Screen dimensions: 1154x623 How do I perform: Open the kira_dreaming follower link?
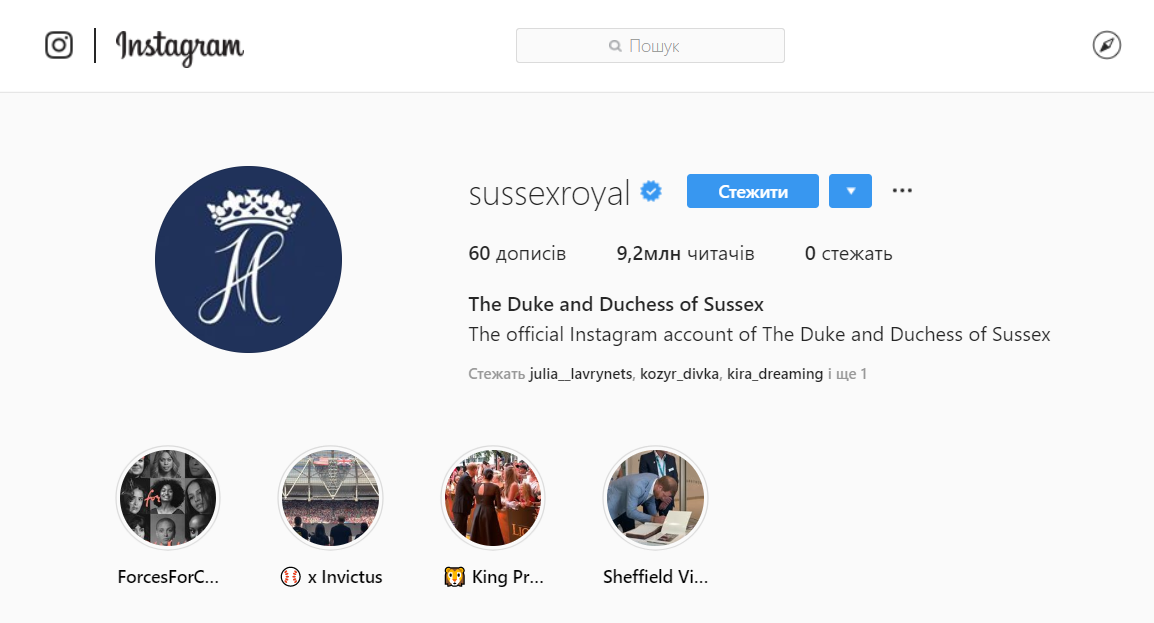pos(775,374)
